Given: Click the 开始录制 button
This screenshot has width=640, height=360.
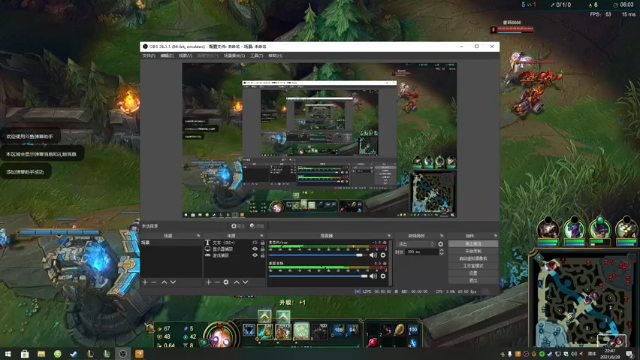Looking at the screenshot, I should coord(473,251).
